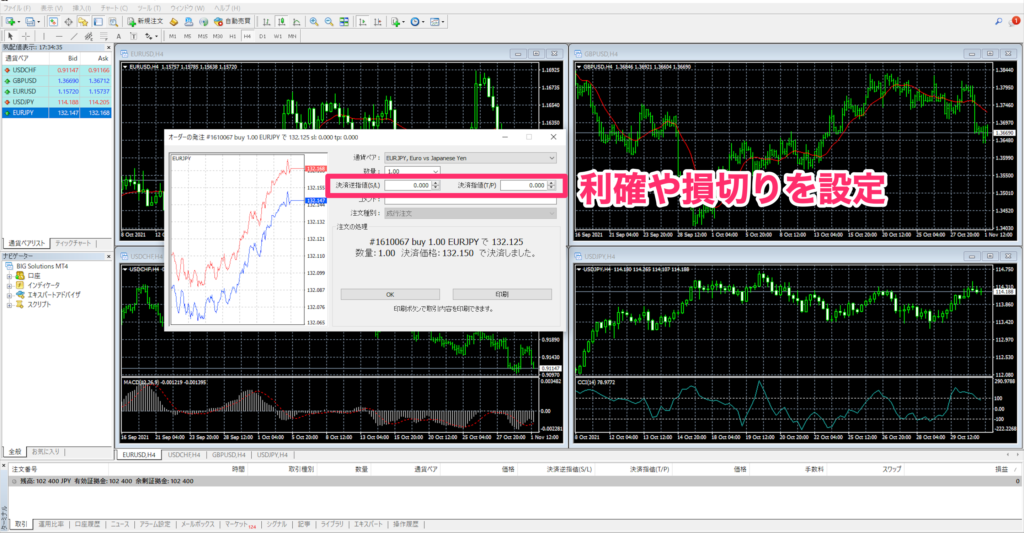Switch to ティックチャート tab
This screenshot has width=1024, height=533.
(73, 243)
